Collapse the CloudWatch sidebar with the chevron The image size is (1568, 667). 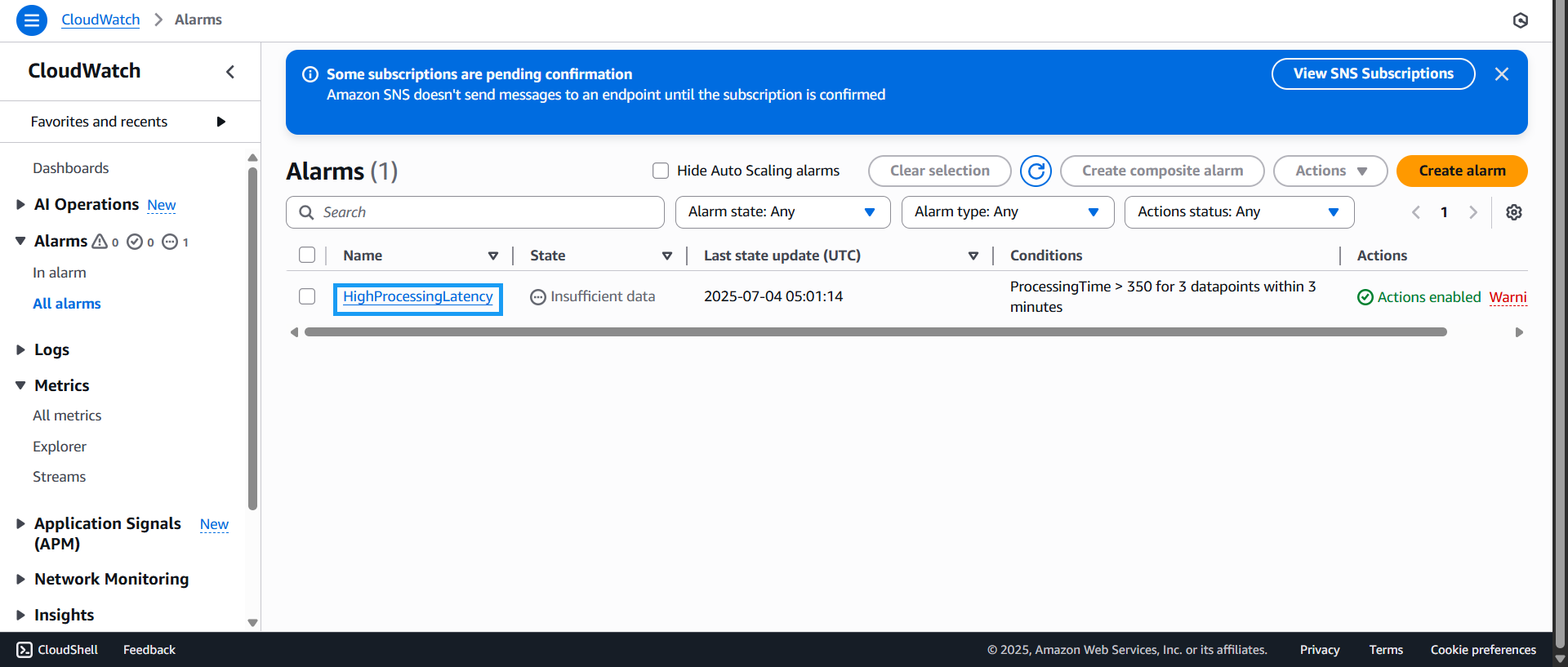(x=230, y=72)
